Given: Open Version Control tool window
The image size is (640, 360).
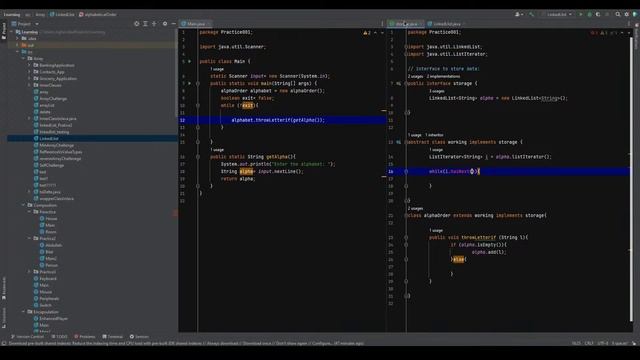Looking at the screenshot, I should coord(27,337).
